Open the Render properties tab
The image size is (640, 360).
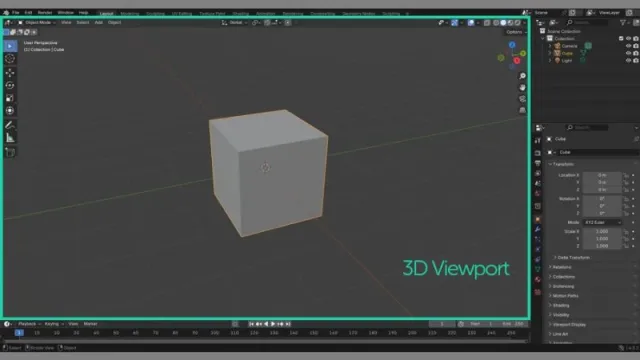[x=538, y=153]
